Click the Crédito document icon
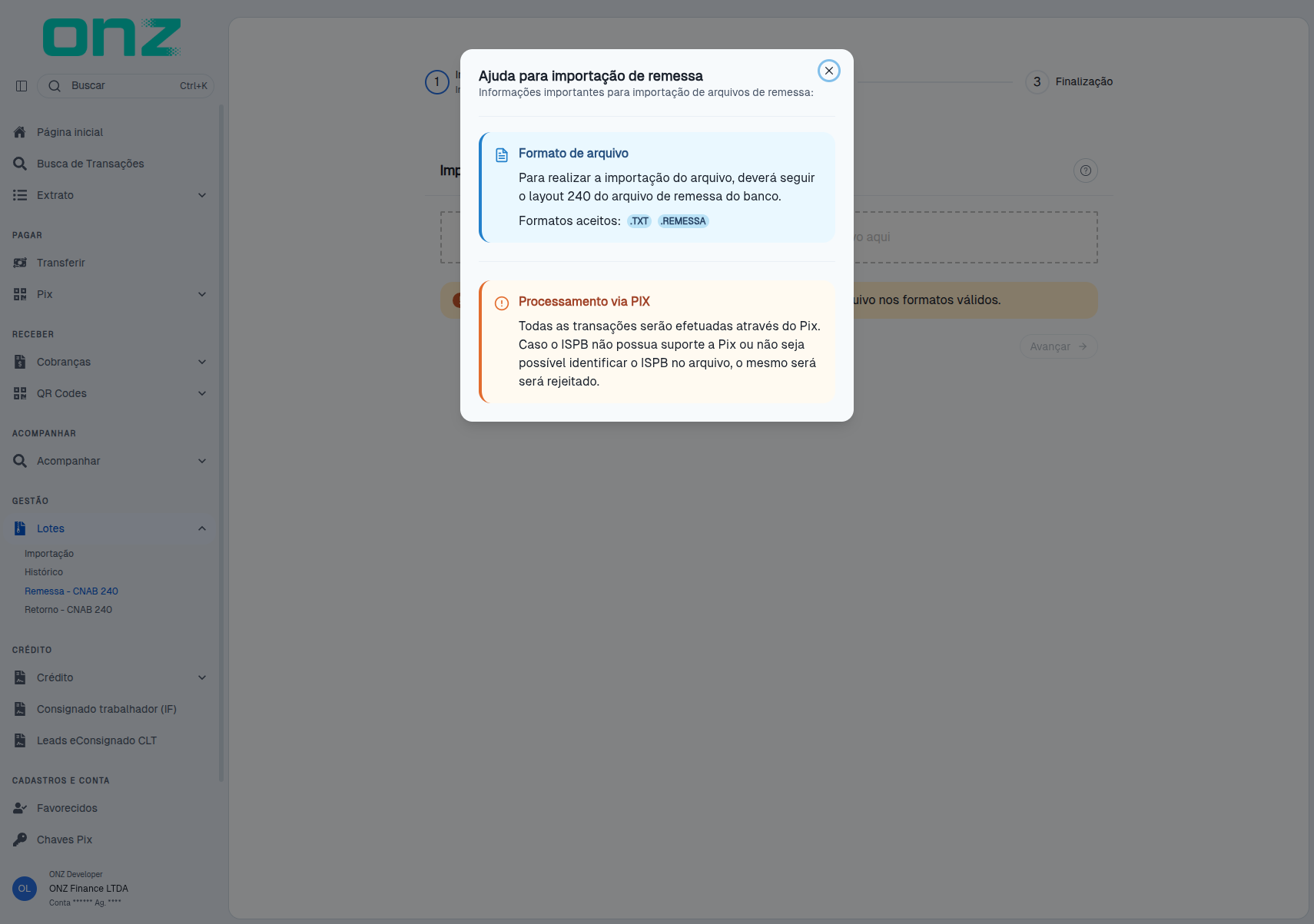This screenshot has height=924, width=1314. pos(20,677)
